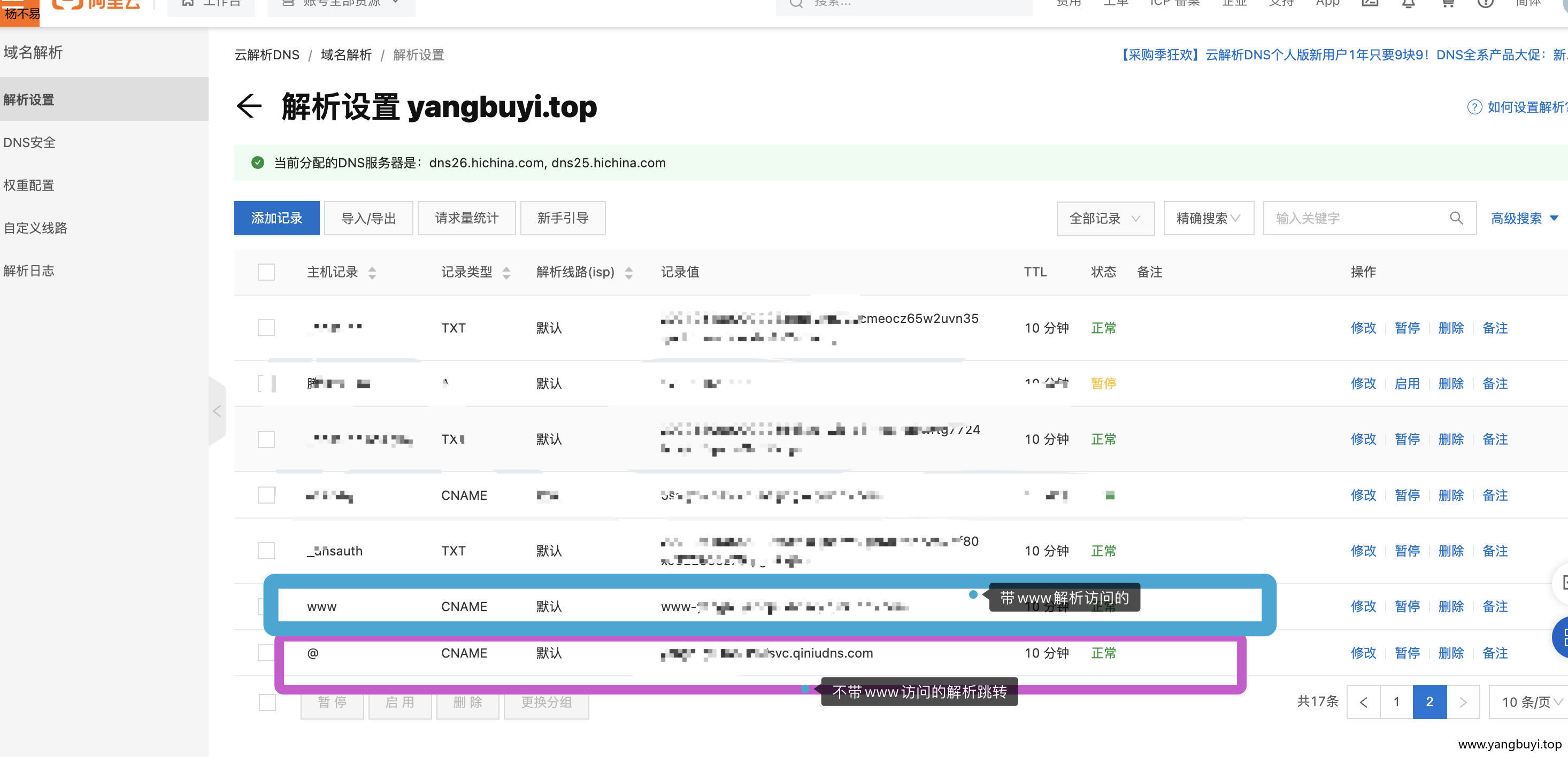Open the 如何设置解析 help link
Image resolution: width=1568 pixels, height=757 pixels.
1527,107
